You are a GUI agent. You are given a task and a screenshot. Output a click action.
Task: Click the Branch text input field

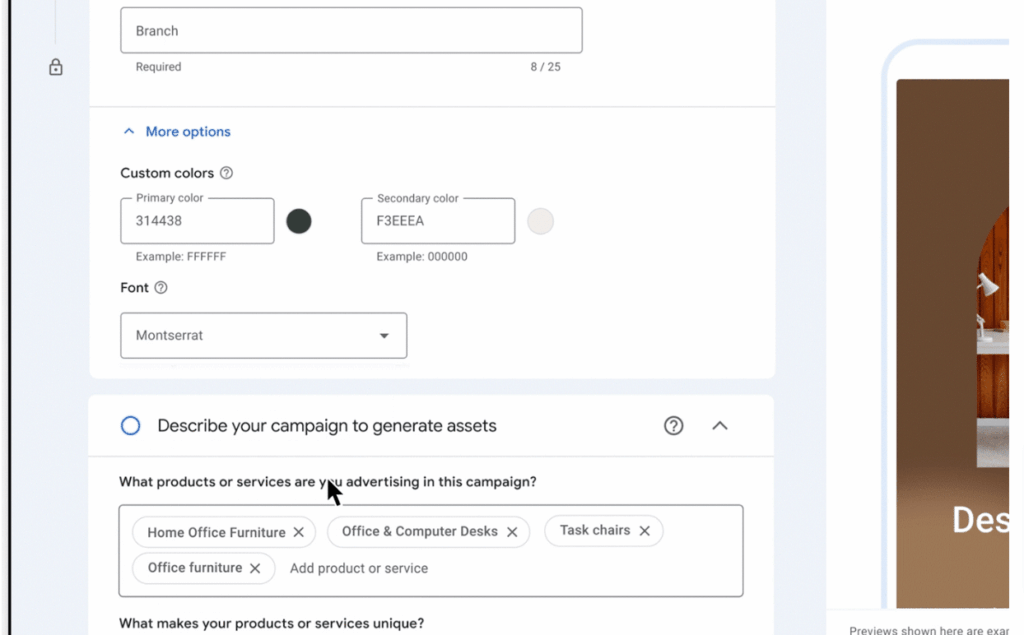(351, 31)
